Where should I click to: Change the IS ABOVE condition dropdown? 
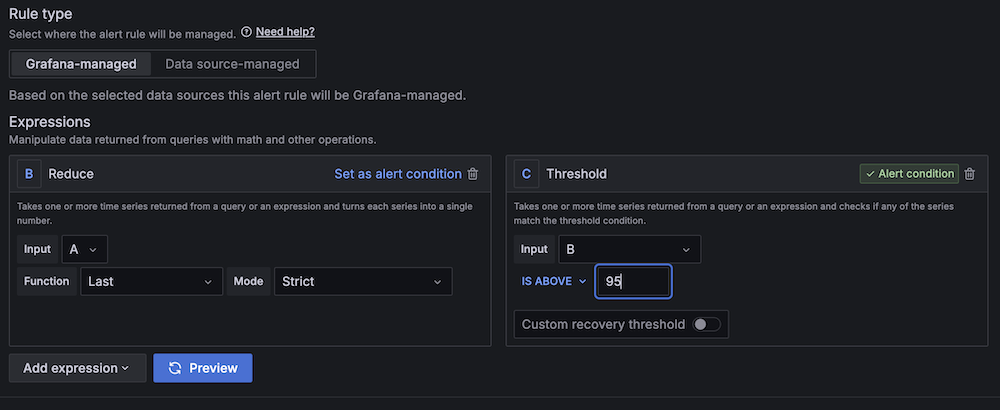coord(554,281)
